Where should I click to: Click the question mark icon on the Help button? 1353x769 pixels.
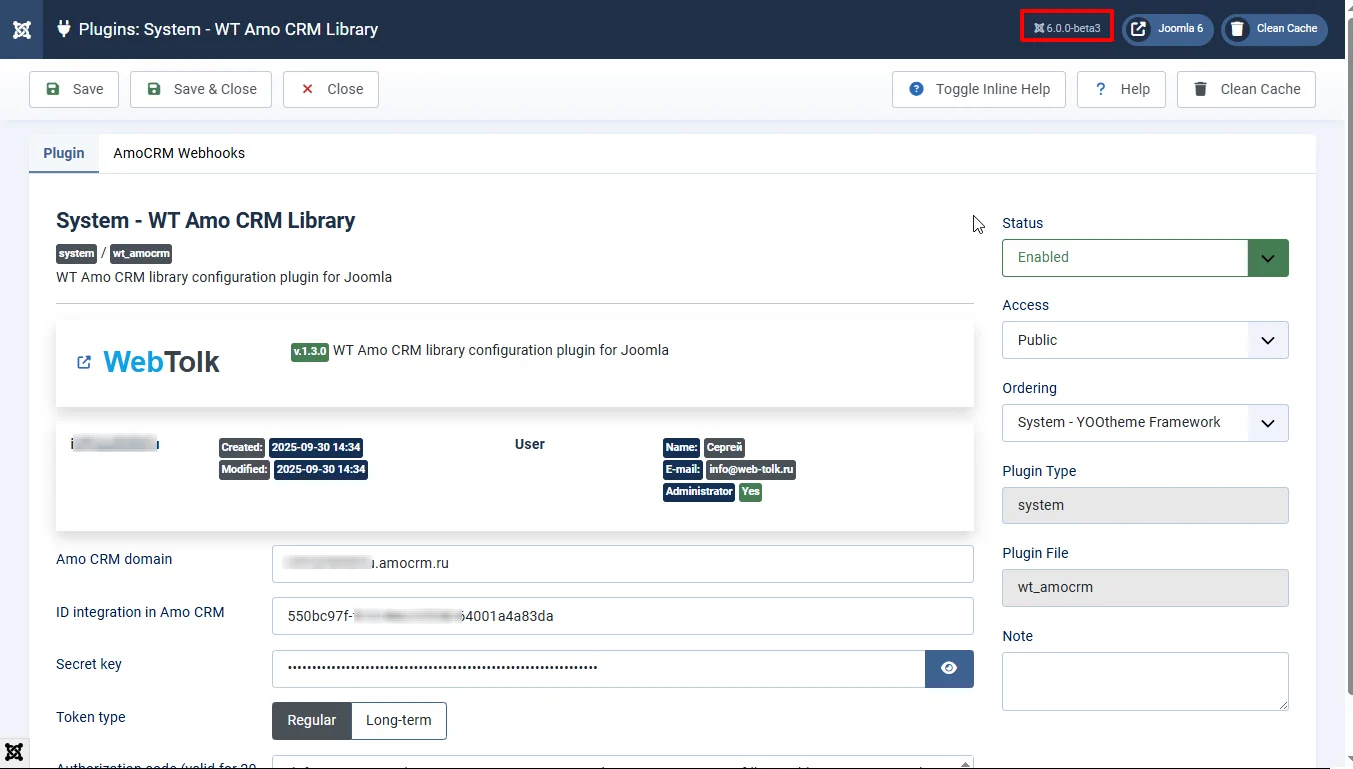coord(1098,89)
